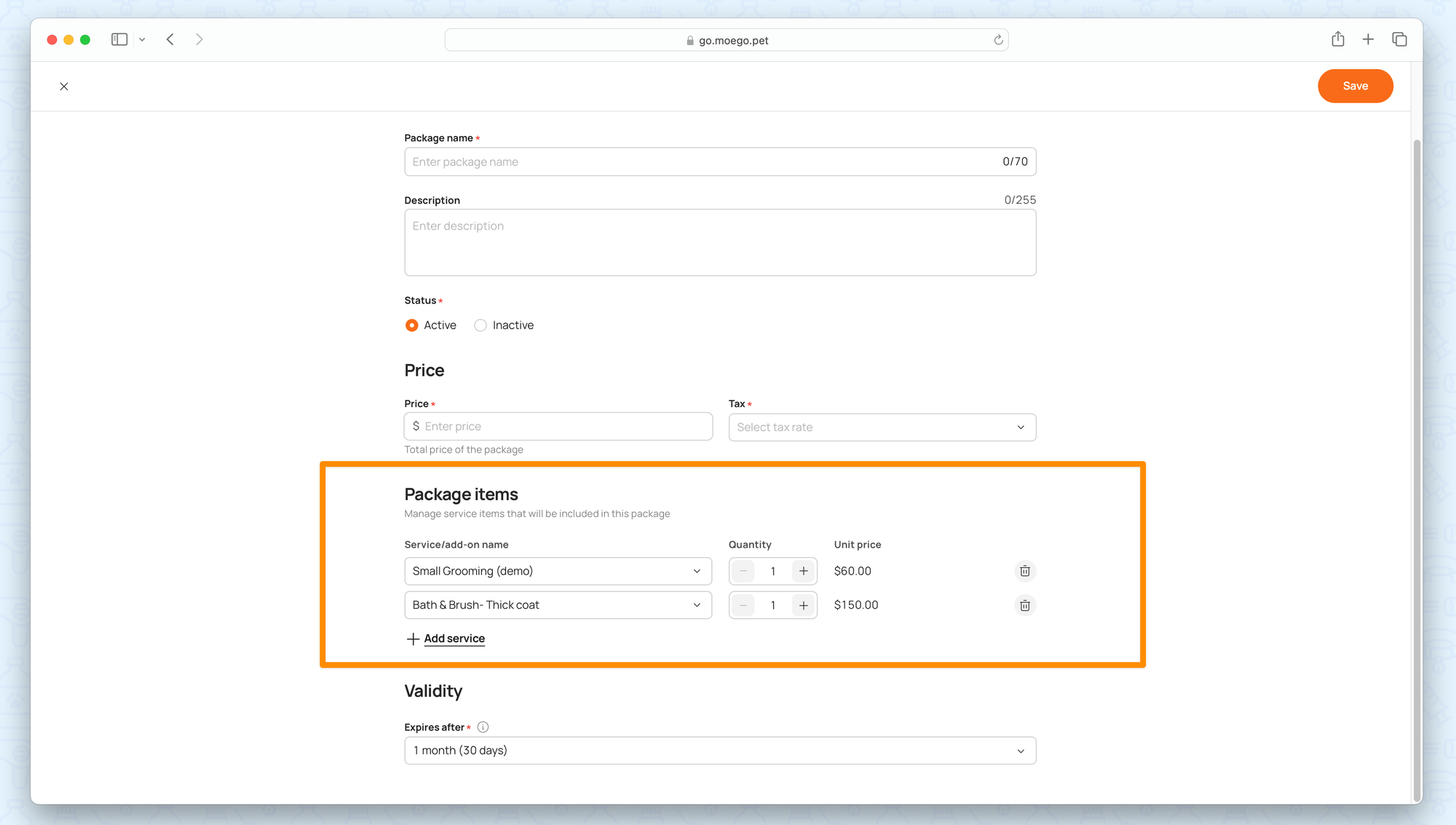This screenshot has width=1456, height=825.
Task: Delete the Bath & Brush- Thick coat row
Action: pos(1024,605)
